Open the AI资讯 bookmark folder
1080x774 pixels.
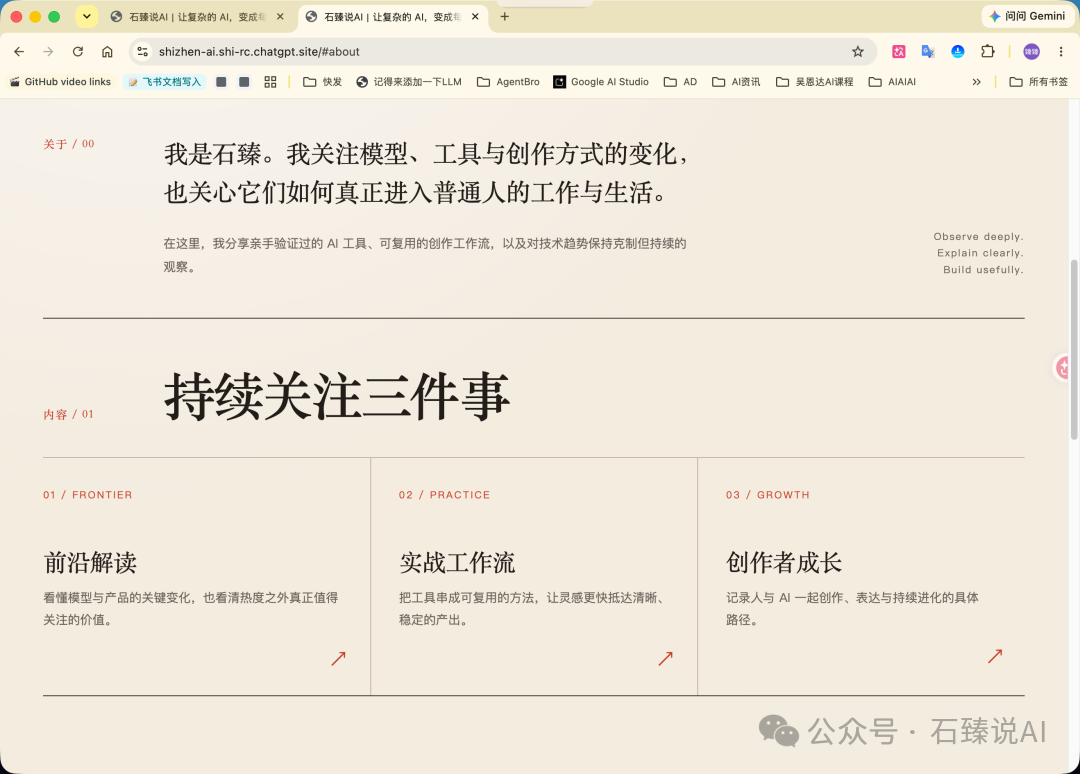tap(736, 82)
